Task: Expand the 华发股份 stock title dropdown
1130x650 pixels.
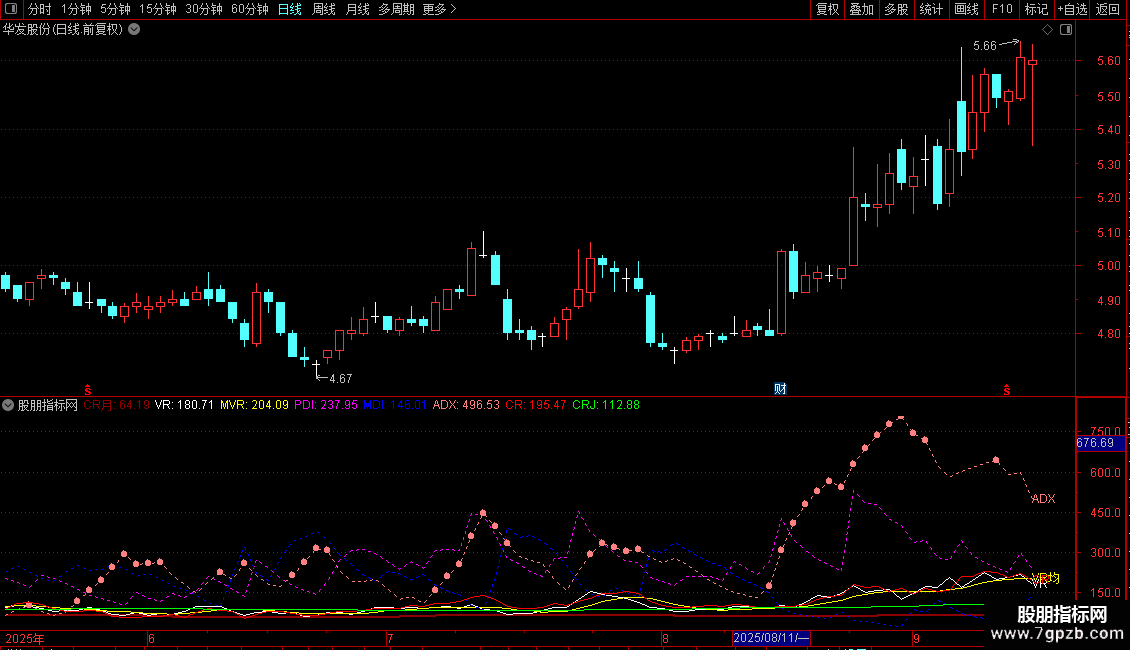Action: pyautogui.click(x=134, y=29)
